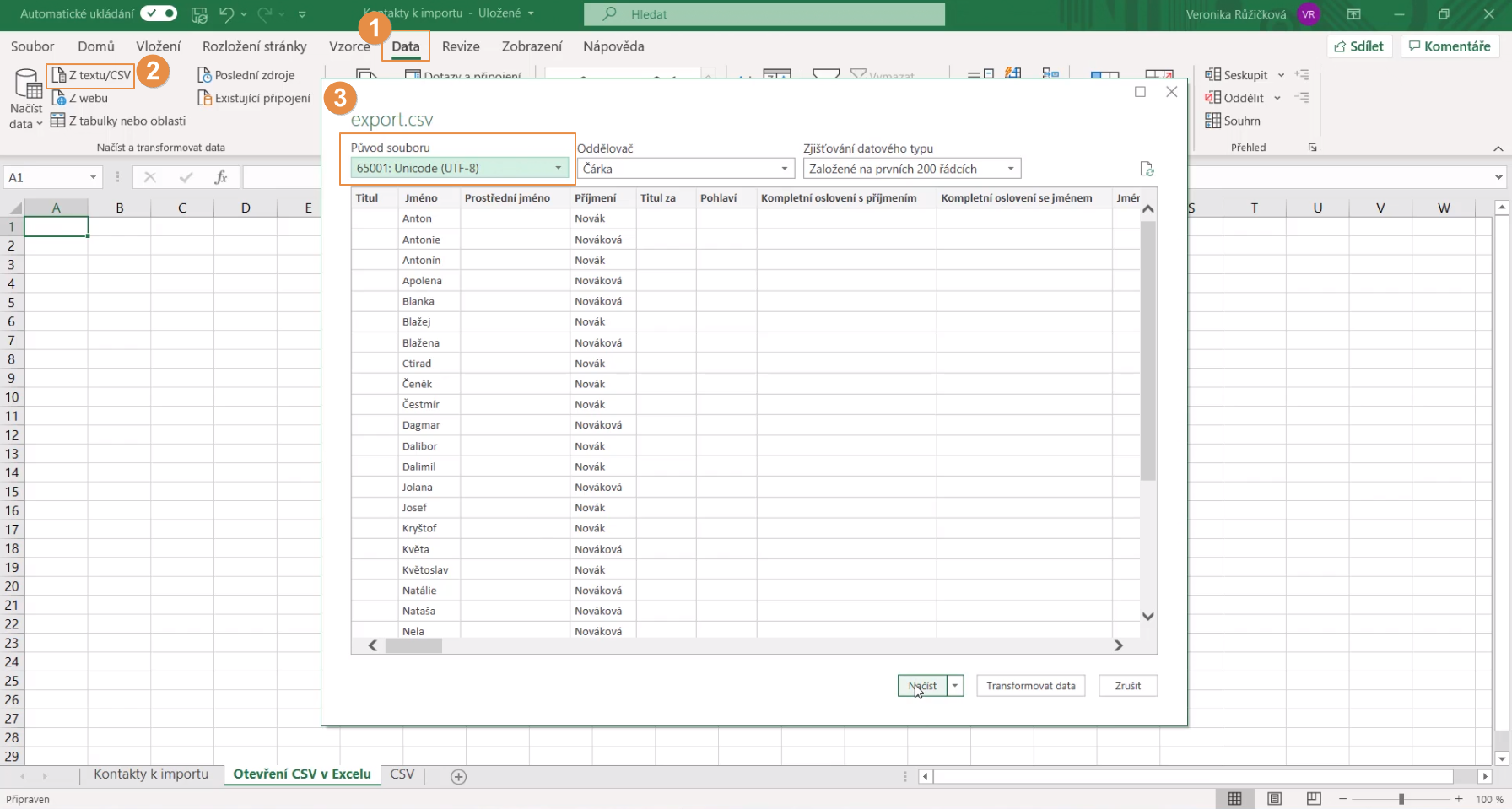Click the zoom out minus button
Viewport: 1512px width, 809px height.
point(1342,799)
